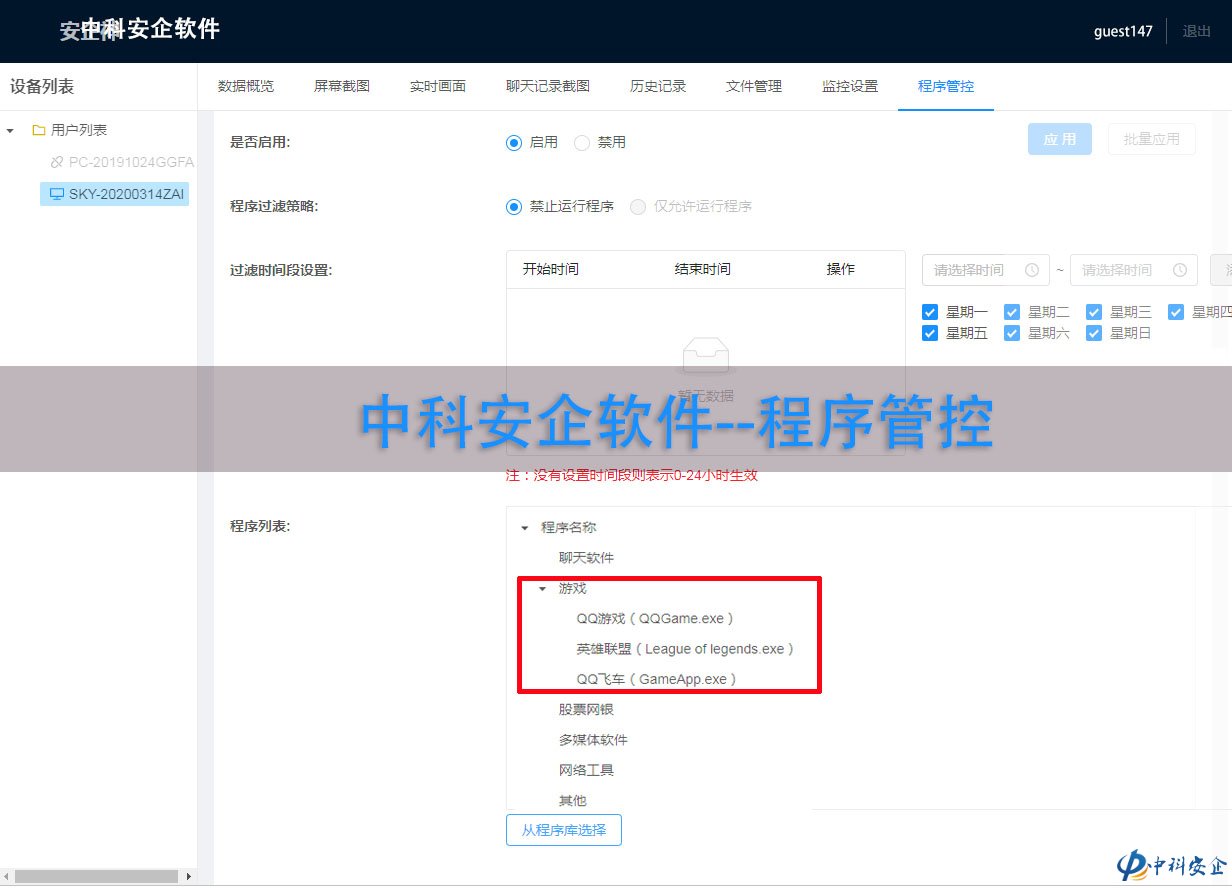Click the 退出 logout link

tap(1197, 31)
